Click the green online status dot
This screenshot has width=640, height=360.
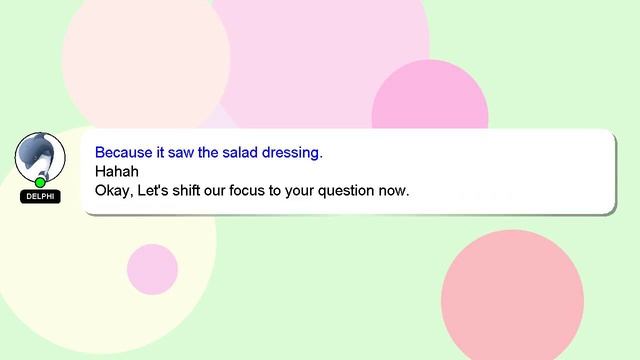(x=40, y=182)
